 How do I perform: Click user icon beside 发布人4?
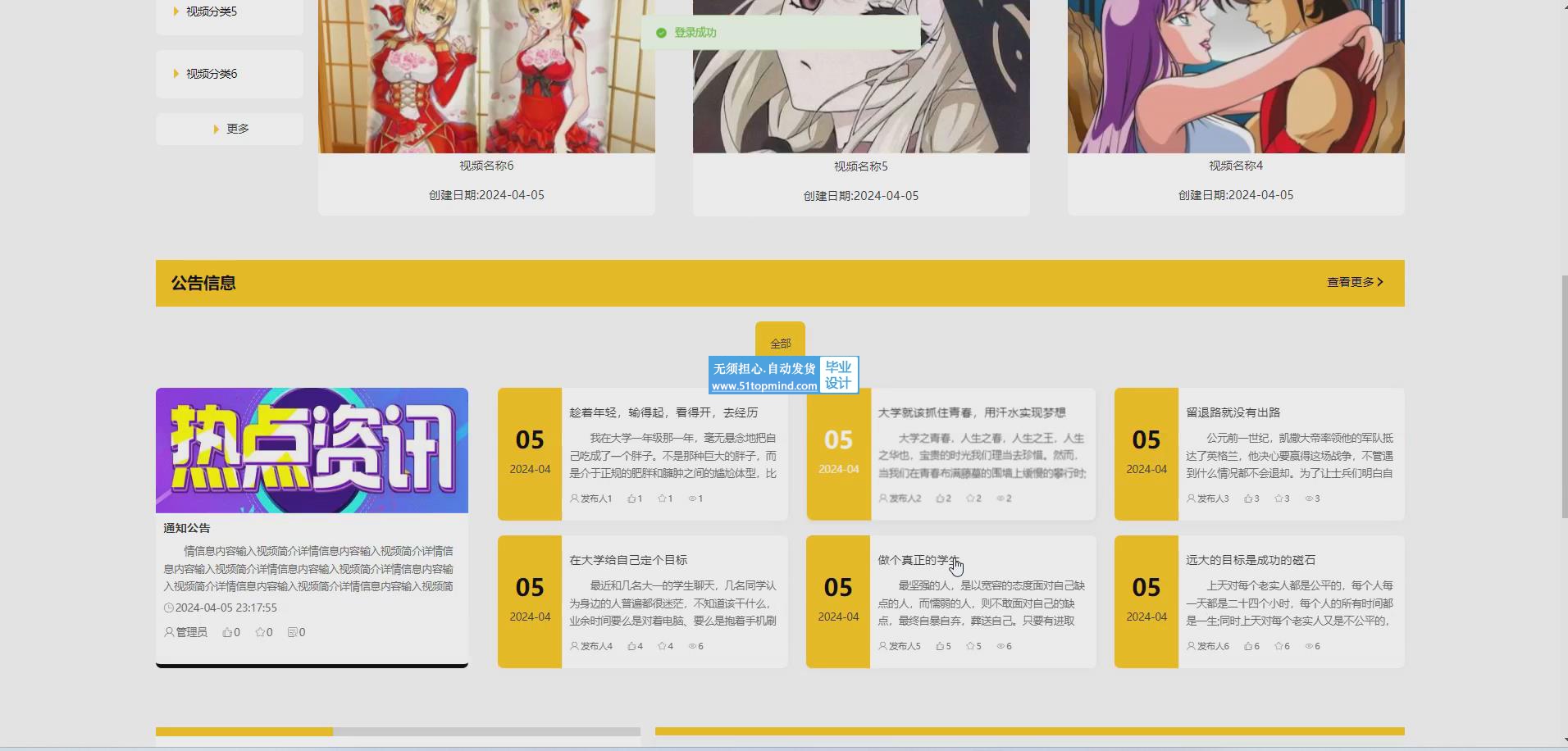pos(574,646)
